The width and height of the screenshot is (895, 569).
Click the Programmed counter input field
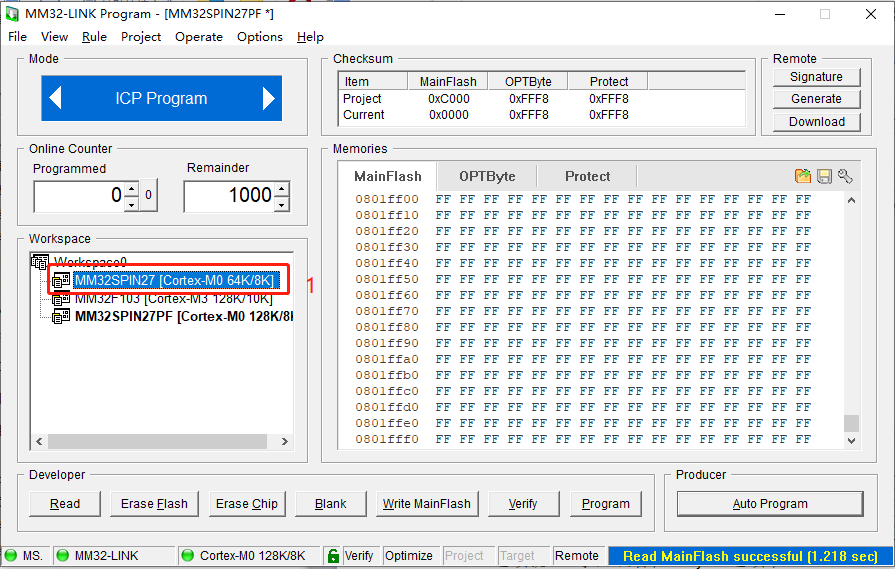click(79, 196)
